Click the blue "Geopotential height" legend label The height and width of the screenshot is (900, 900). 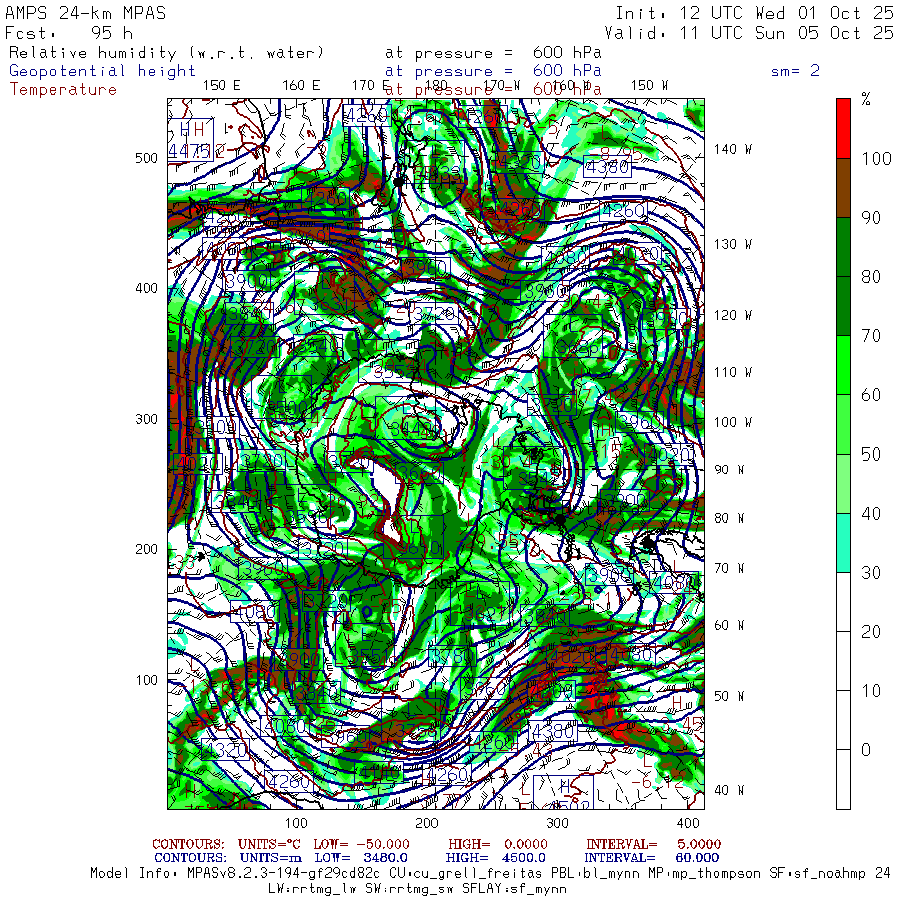click(x=102, y=71)
